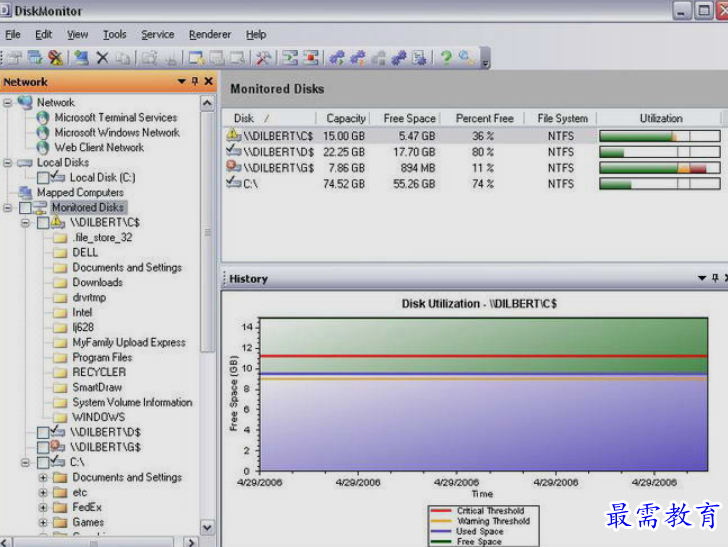This screenshot has width=728, height=547.
Task: Click the tree scrollbar down arrow
Action: [x=207, y=527]
